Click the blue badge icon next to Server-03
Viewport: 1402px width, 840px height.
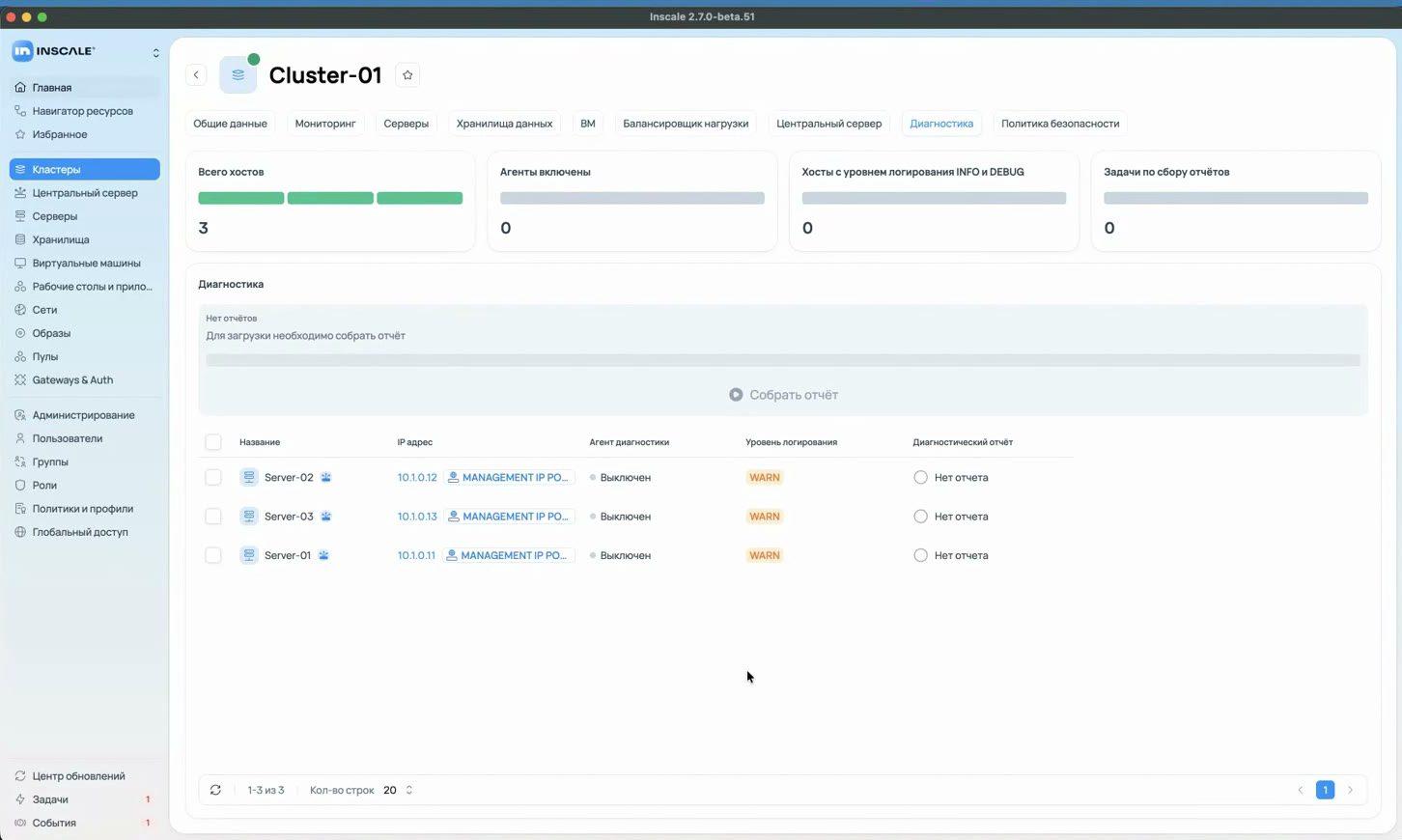326,517
